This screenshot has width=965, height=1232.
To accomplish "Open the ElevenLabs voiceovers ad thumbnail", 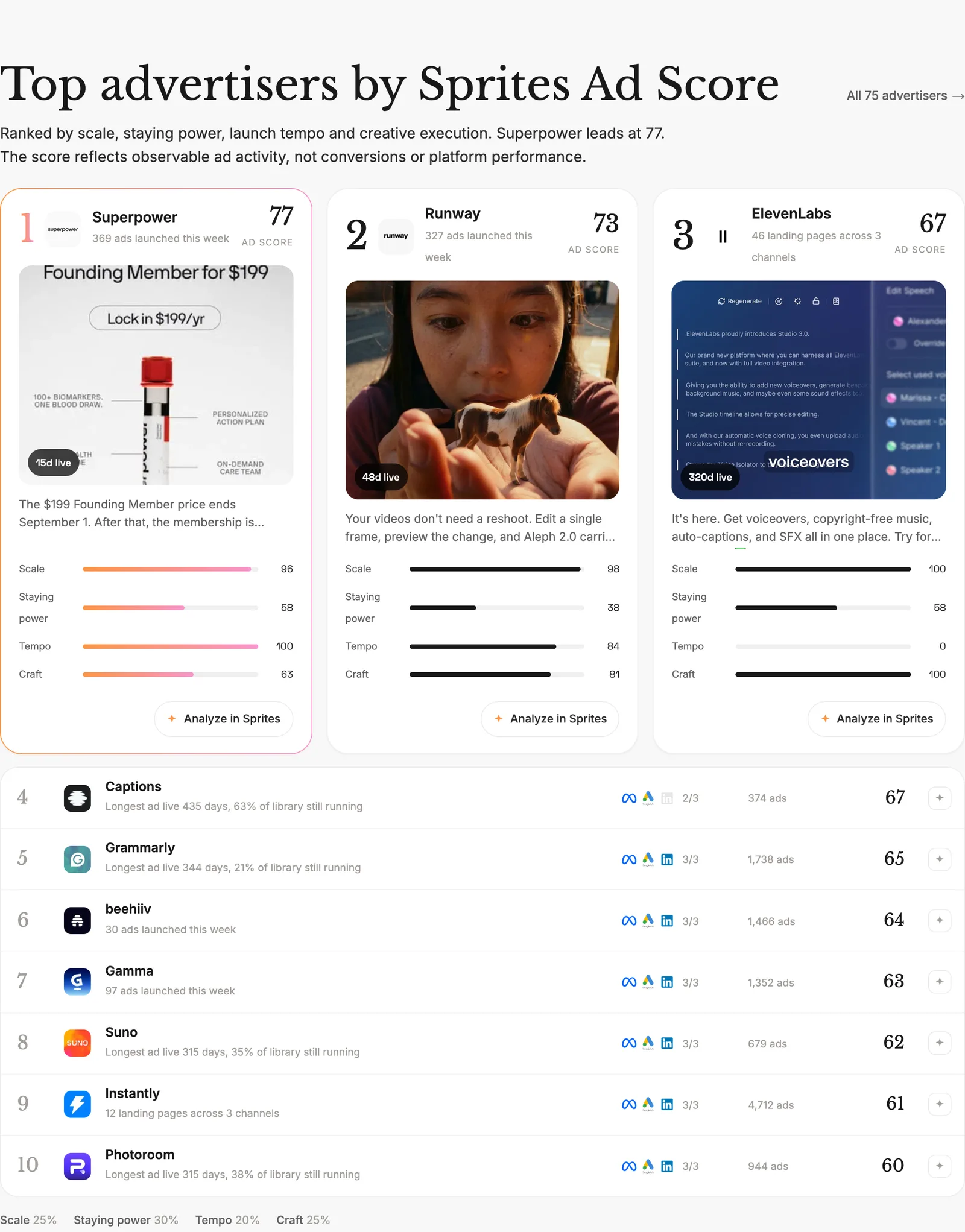I will click(809, 390).
